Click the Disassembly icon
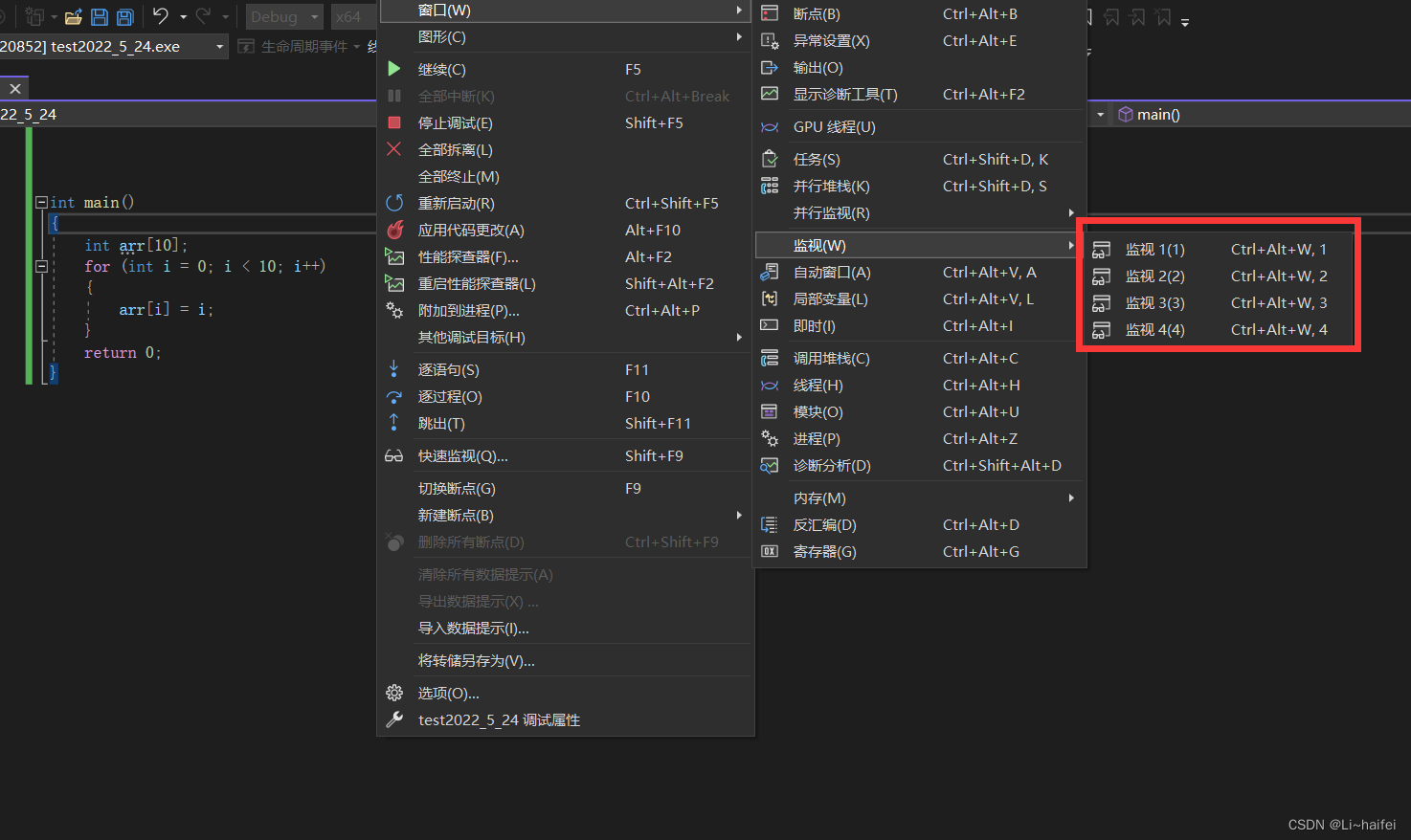The width and height of the screenshot is (1411, 840). (769, 524)
